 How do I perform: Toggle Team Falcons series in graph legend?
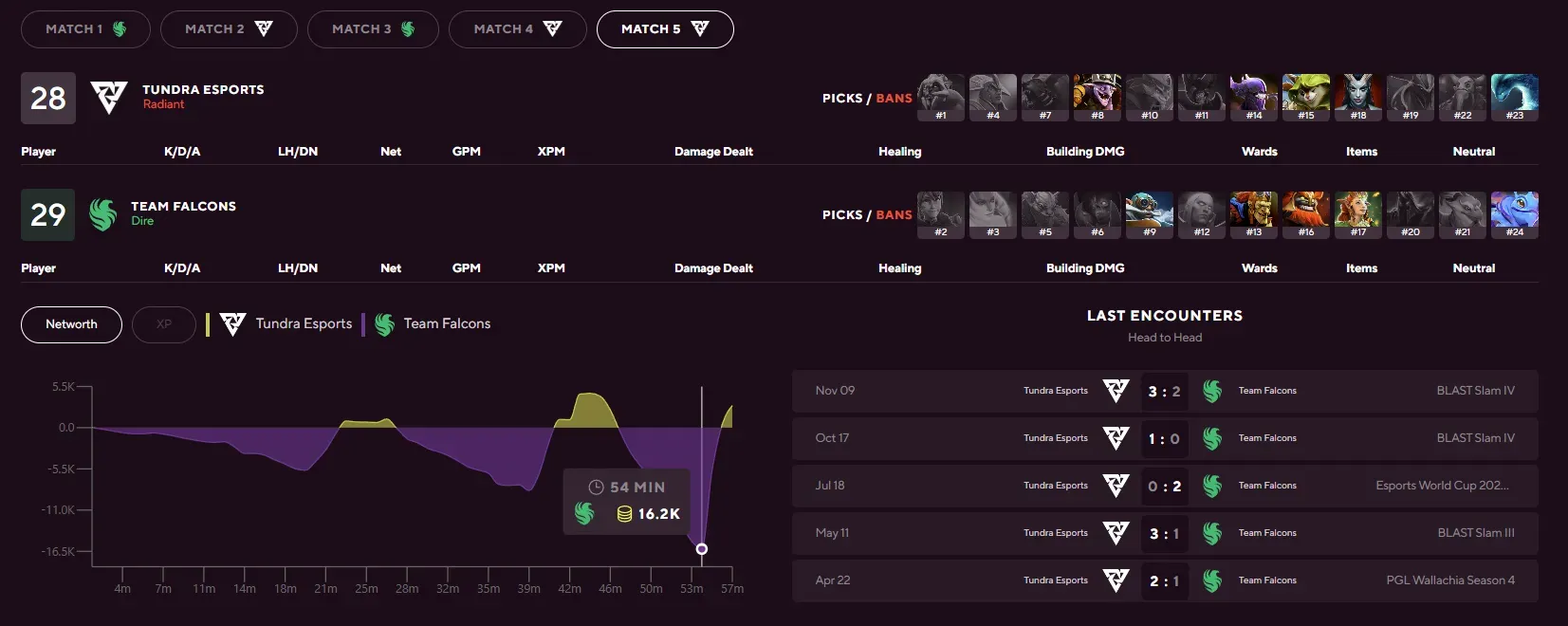point(434,324)
